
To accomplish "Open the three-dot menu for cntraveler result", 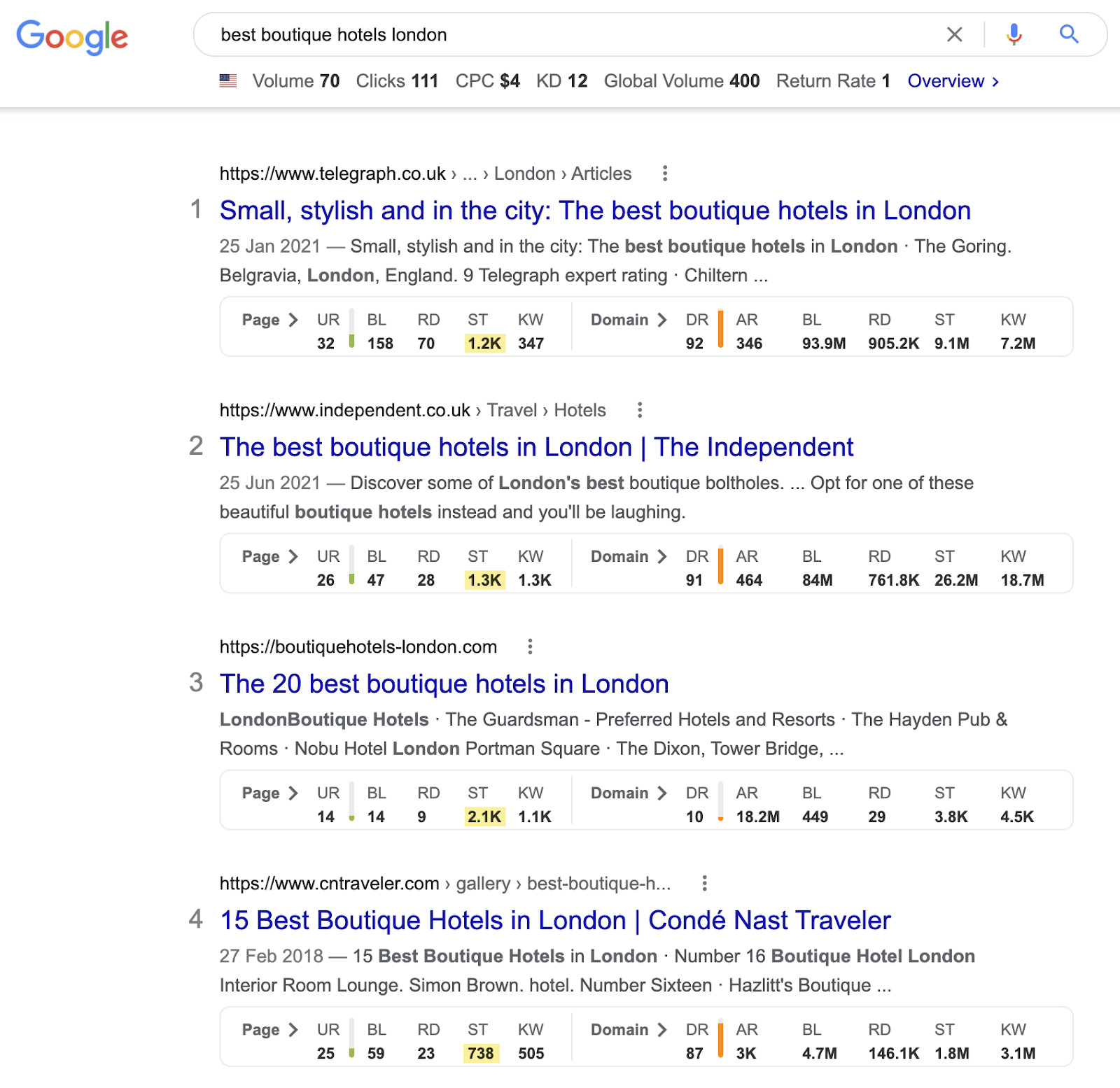I will 704,883.
